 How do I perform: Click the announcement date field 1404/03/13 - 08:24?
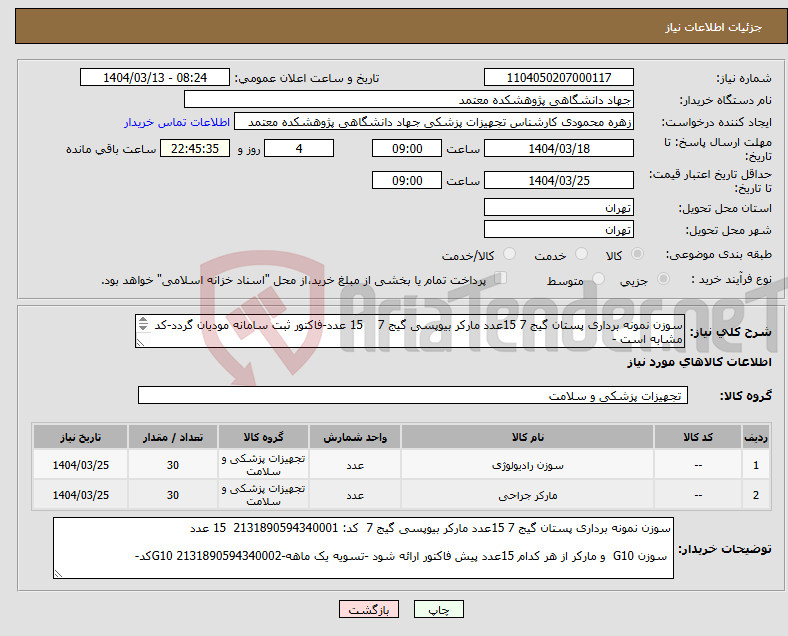(x=155, y=77)
